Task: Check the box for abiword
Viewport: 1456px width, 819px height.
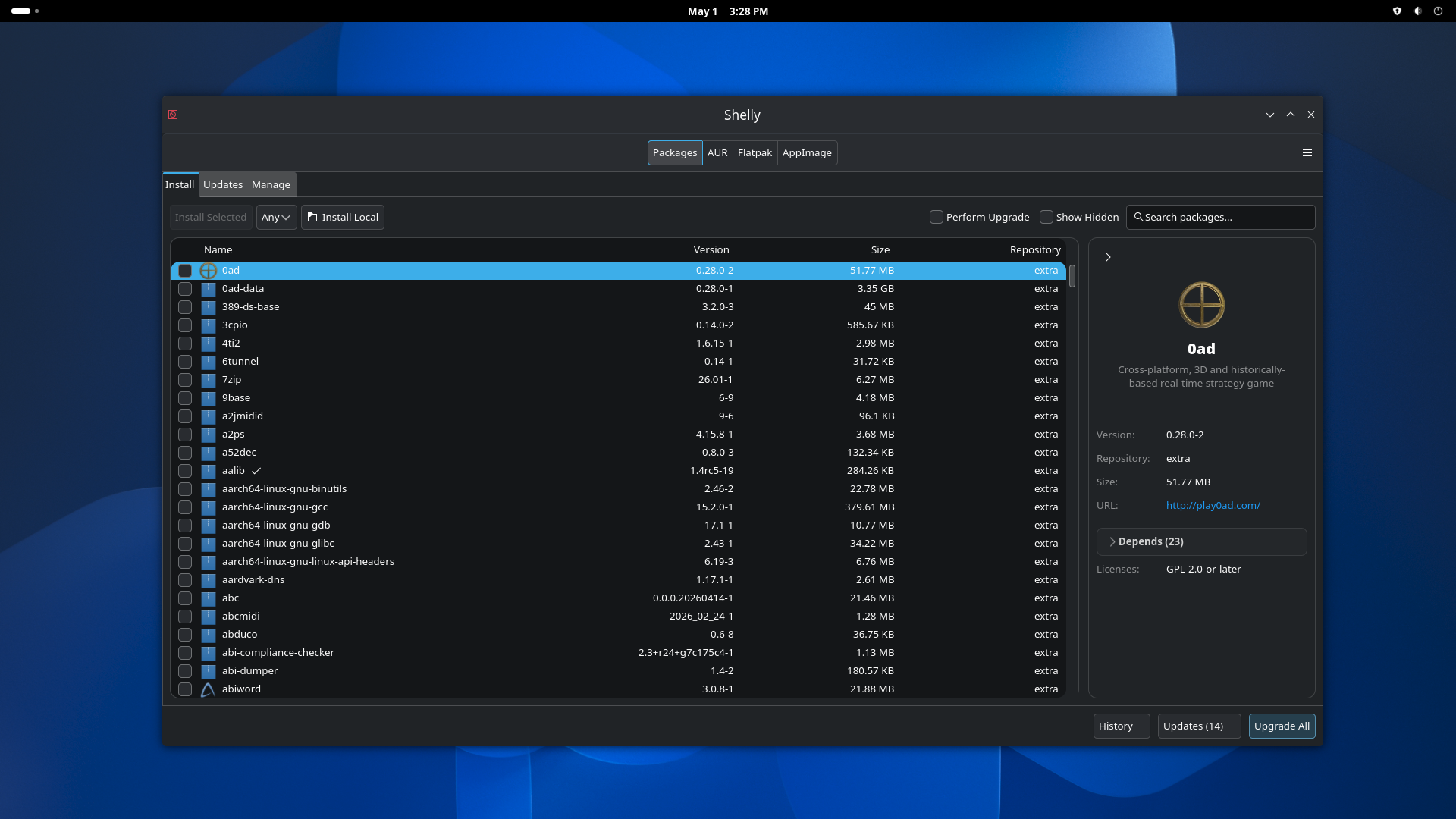Action: click(x=185, y=689)
